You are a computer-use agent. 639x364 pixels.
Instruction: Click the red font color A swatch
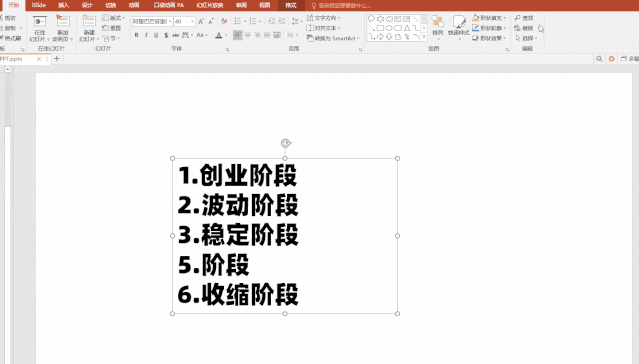pyautogui.click(x=218, y=35)
